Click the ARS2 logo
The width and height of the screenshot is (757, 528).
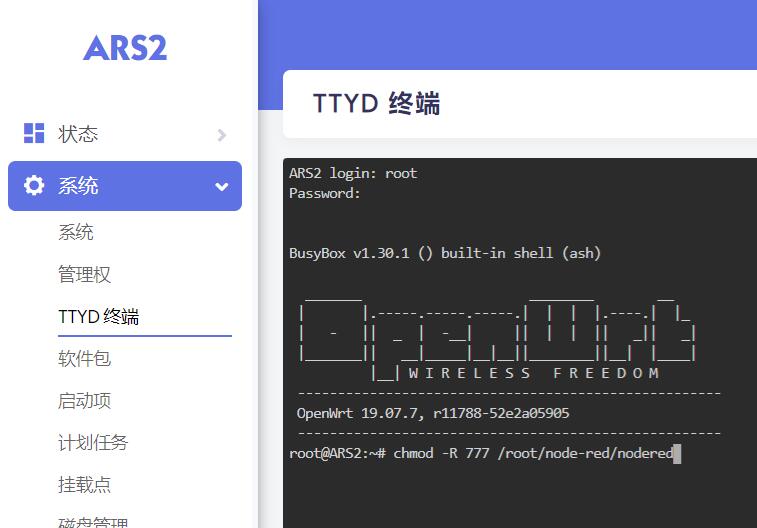pos(125,48)
